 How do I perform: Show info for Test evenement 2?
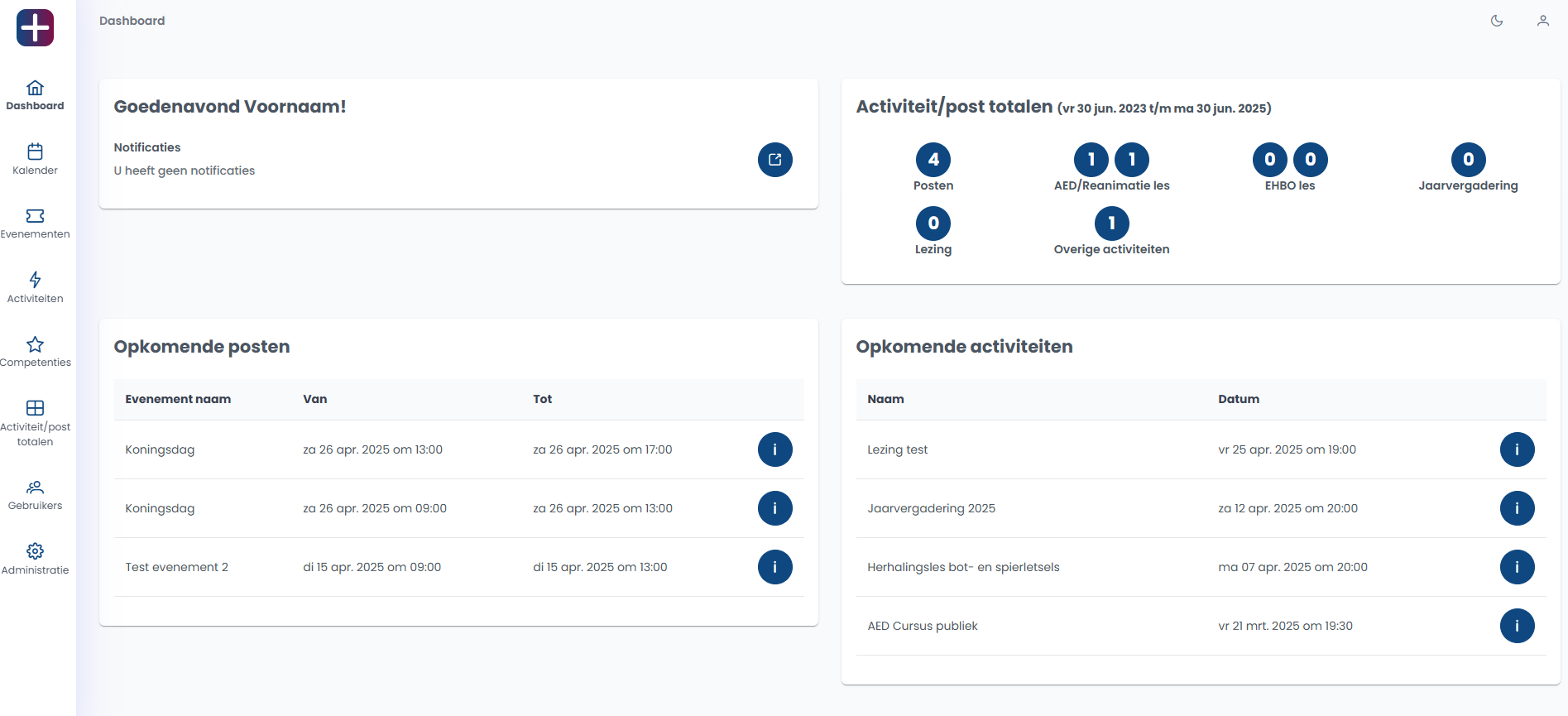[774, 567]
